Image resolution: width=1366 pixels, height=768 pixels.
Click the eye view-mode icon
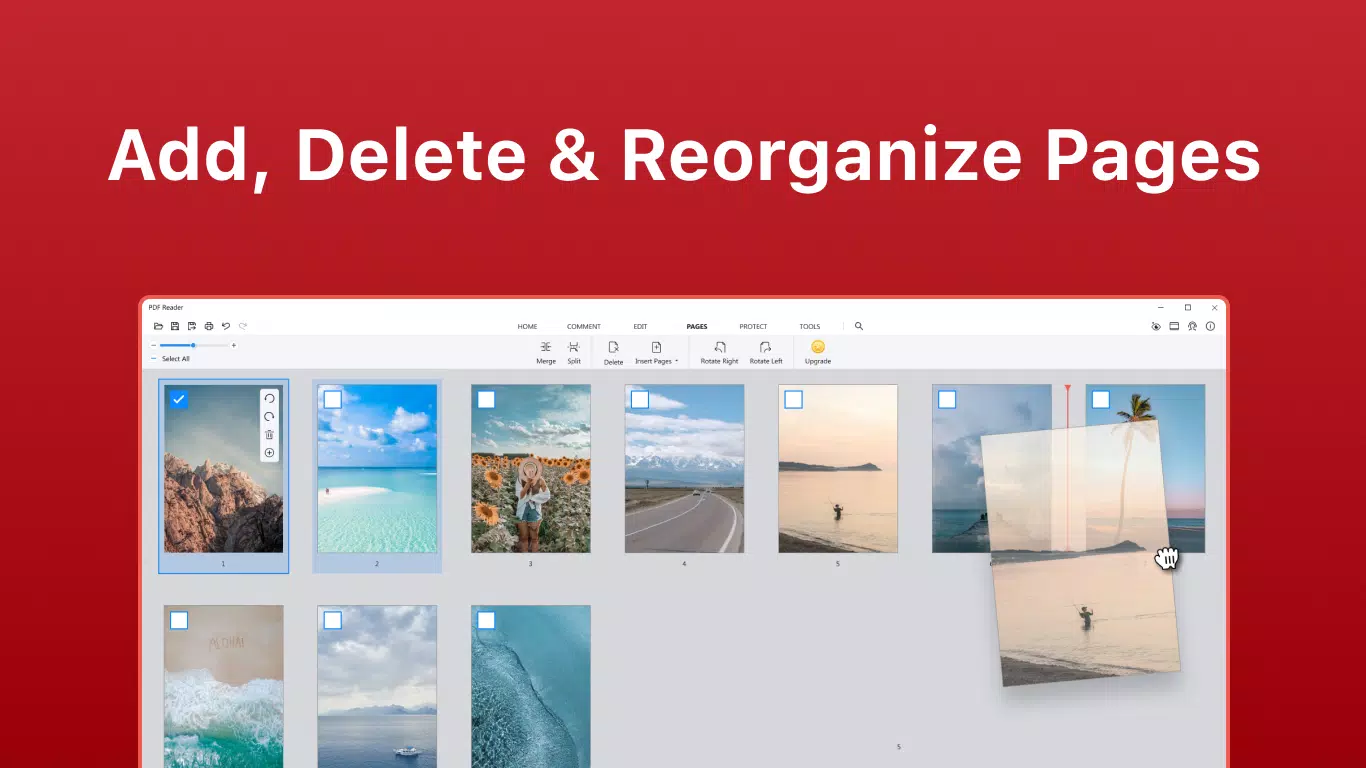click(1156, 326)
